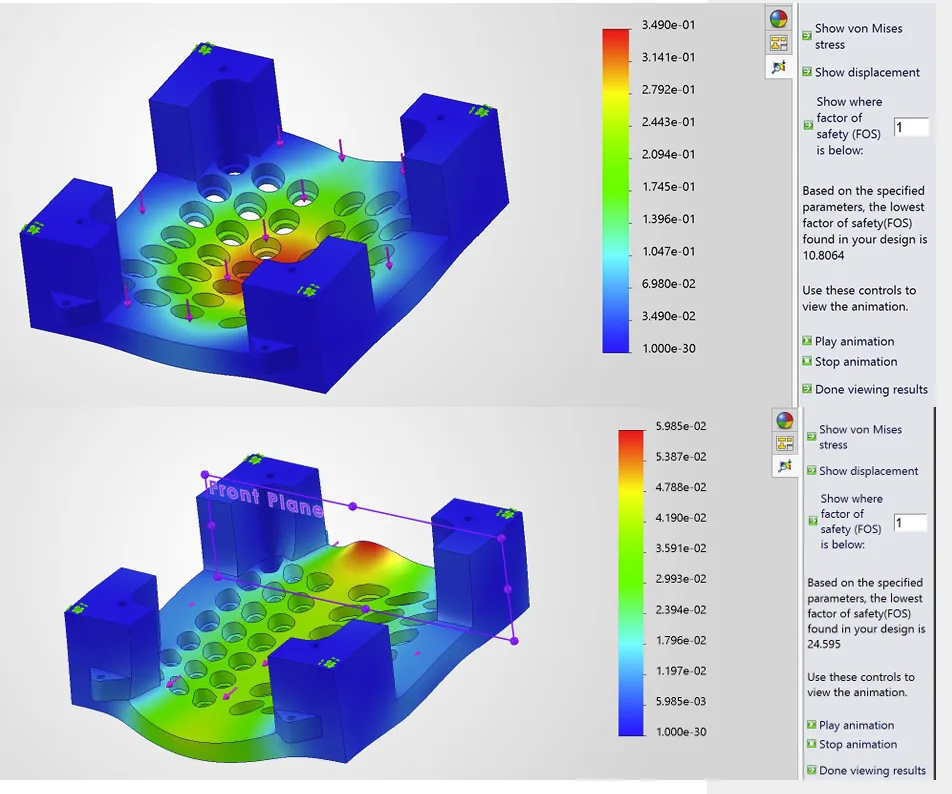Click legend value 2.993e-02
Image resolution: width=952 pixels, height=794 pixels.
681,579
